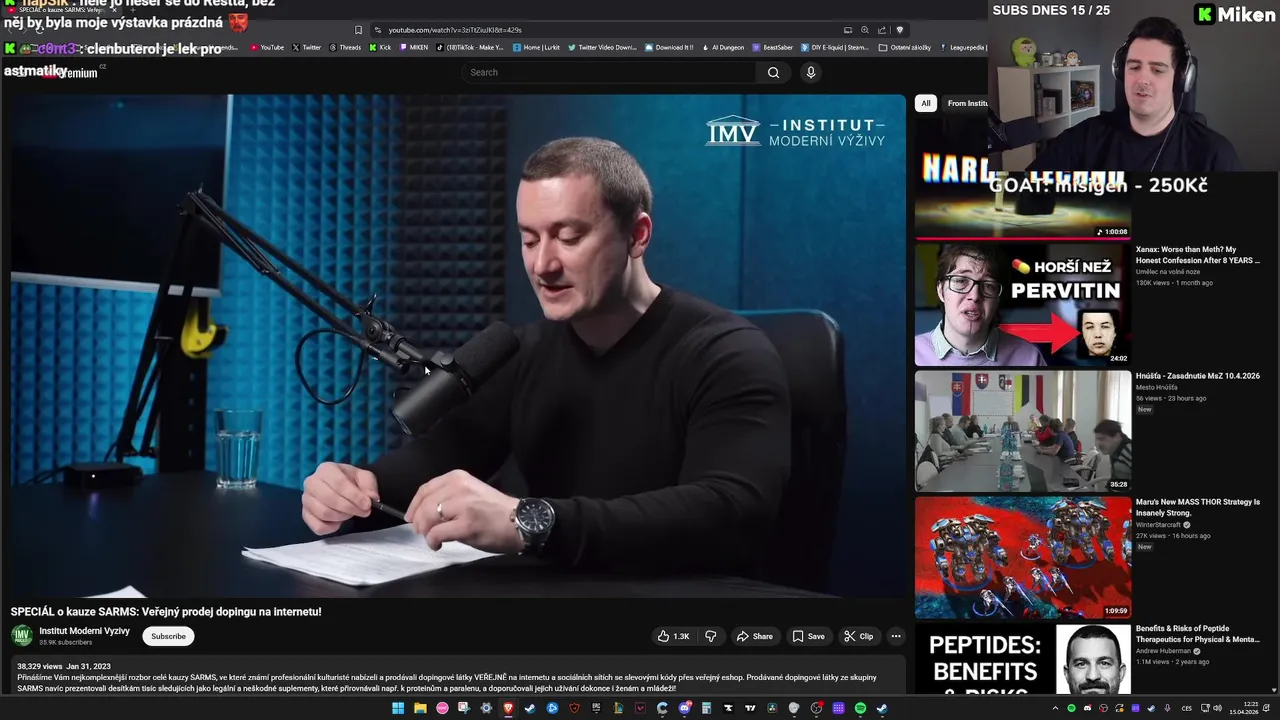Open Andrew Huberman channel link

click(1163, 651)
